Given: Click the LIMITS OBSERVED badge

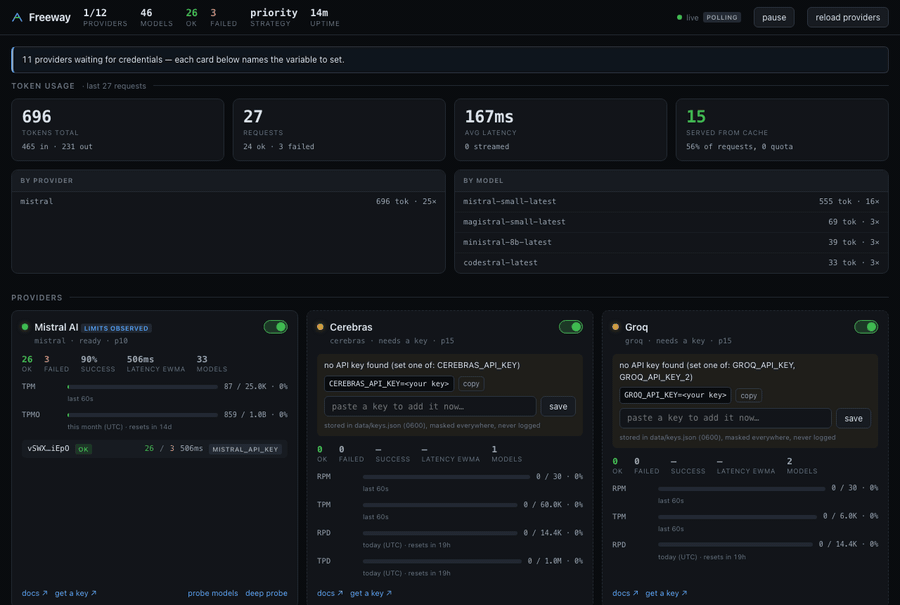Looking at the screenshot, I should tap(117, 328).
